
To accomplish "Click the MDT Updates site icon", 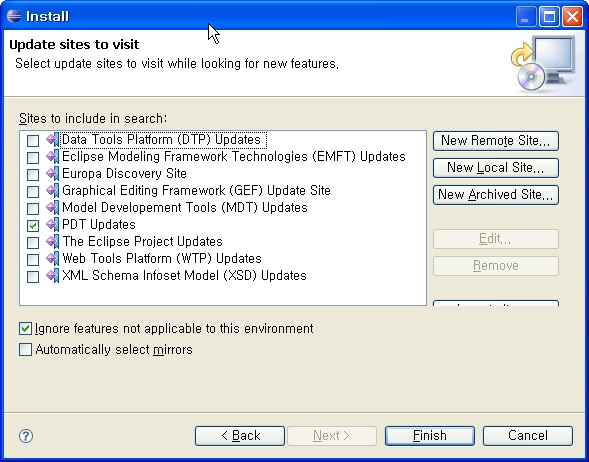I will click(x=53, y=207).
